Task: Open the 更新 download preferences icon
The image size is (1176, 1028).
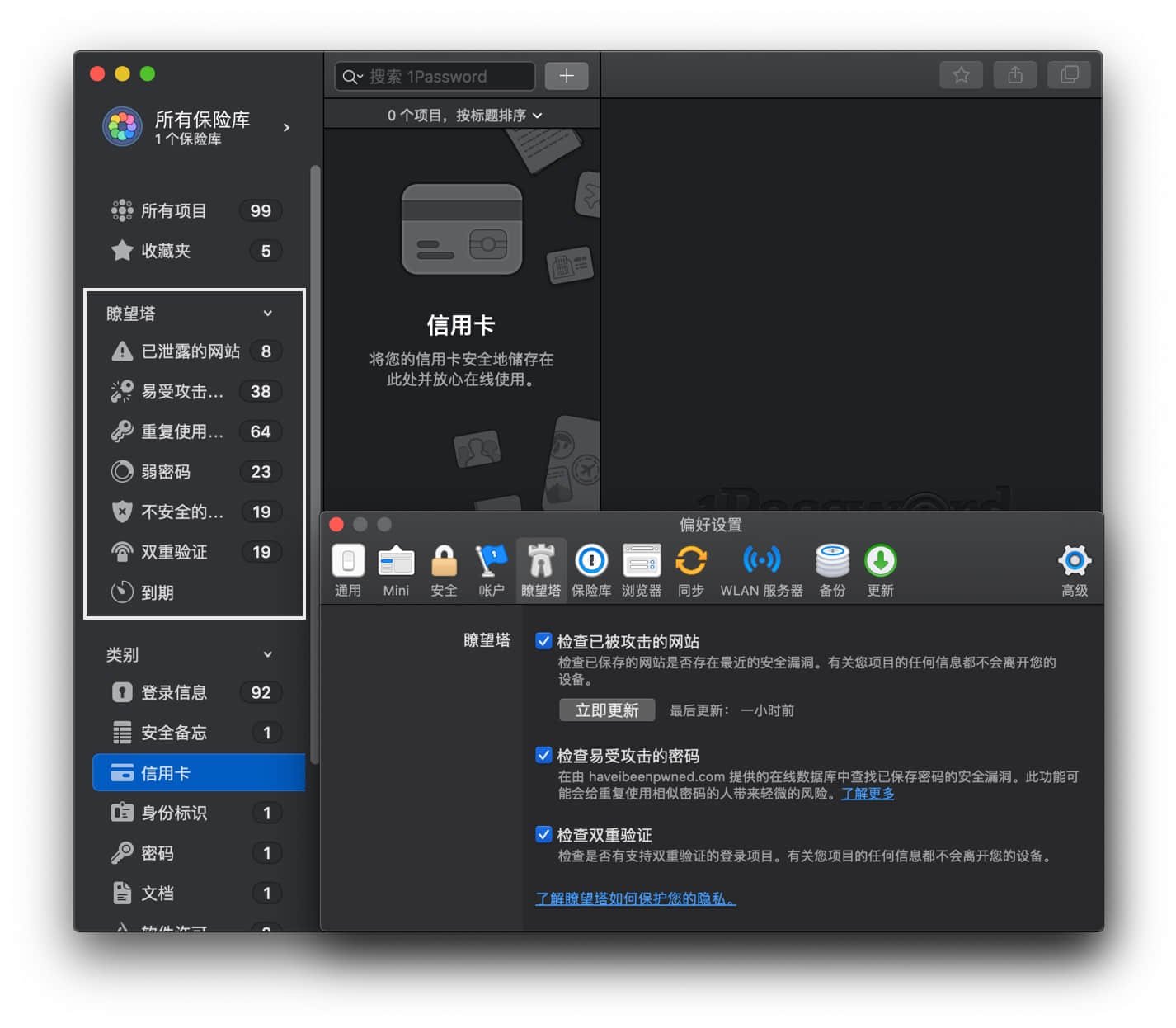Action: (880, 569)
